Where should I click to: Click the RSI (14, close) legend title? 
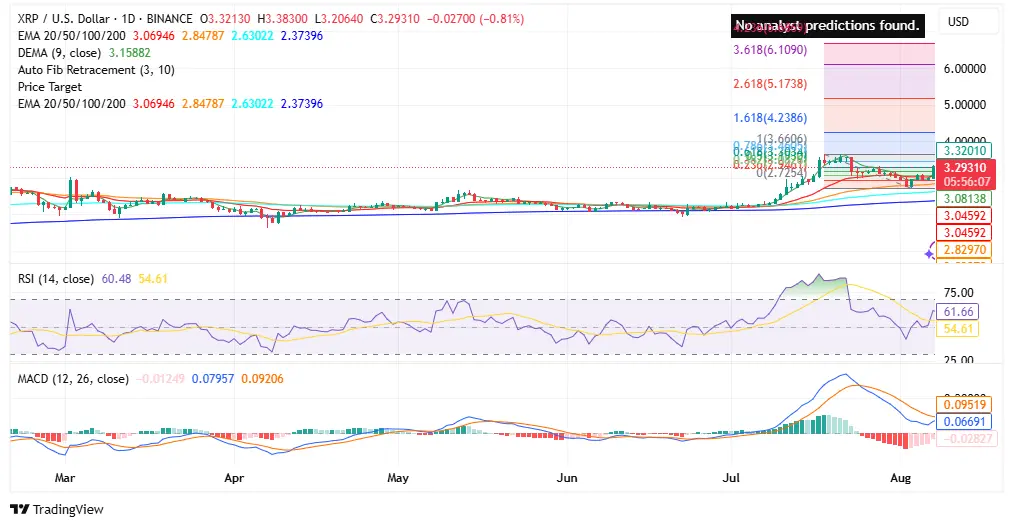pyautogui.click(x=56, y=279)
